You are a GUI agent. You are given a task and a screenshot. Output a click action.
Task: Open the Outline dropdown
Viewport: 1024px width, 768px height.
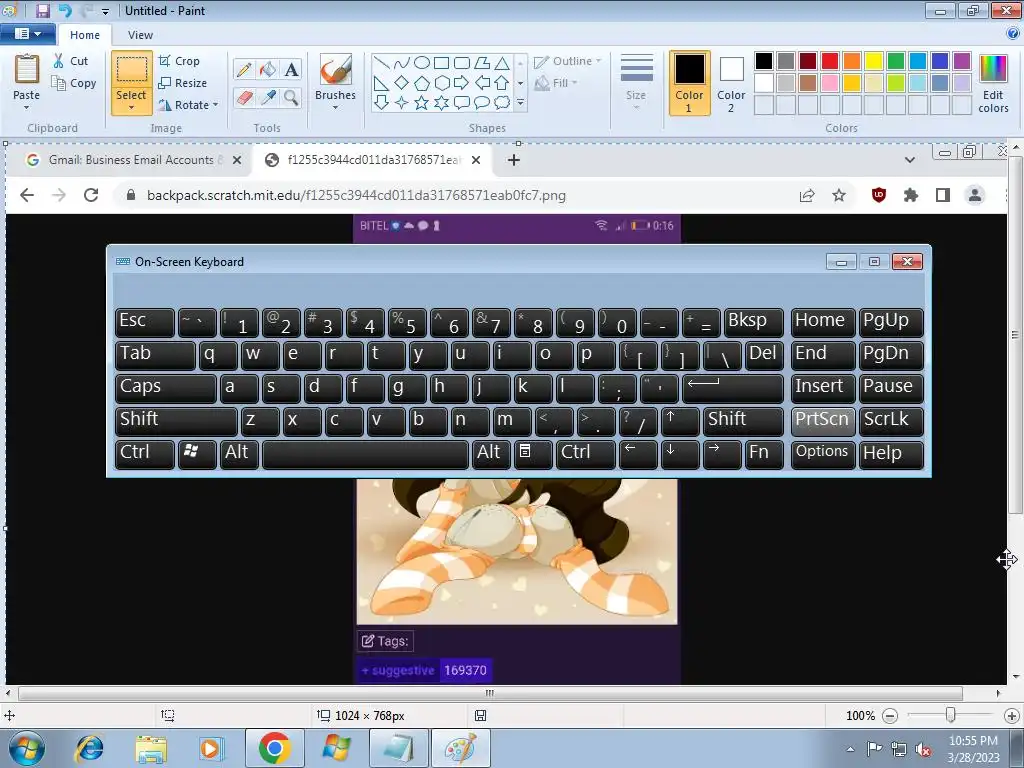(x=568, y=61)
